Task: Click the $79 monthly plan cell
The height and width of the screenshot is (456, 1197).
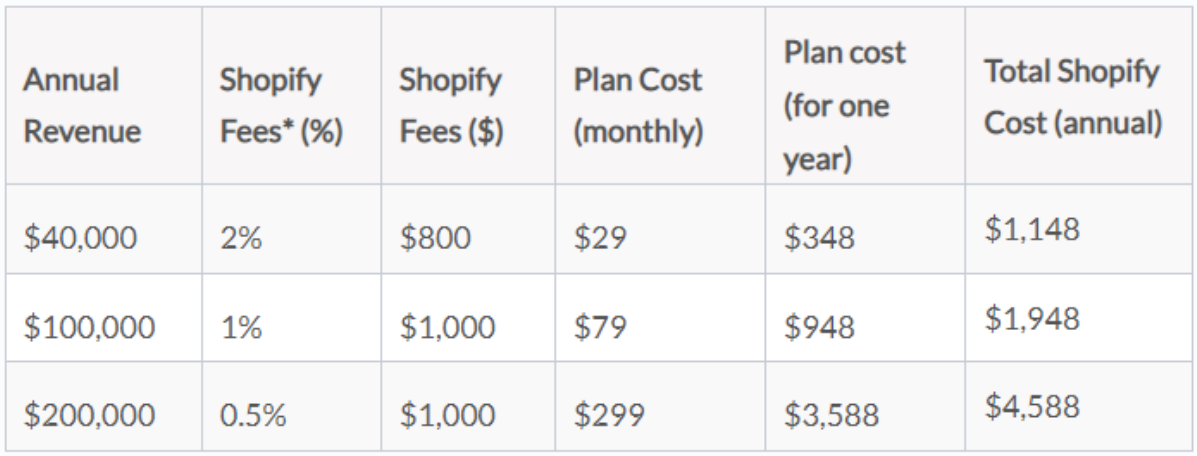Action: tap(660, 318)
